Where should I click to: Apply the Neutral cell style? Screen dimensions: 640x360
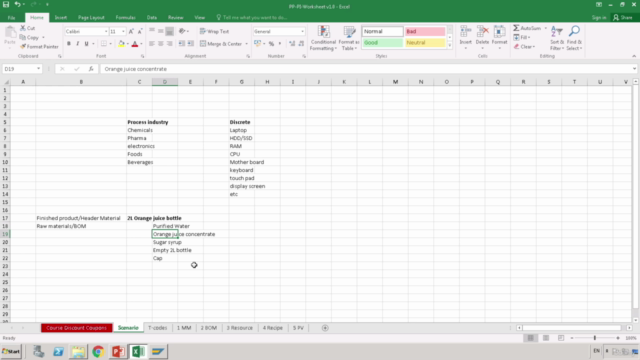[425, 42]
